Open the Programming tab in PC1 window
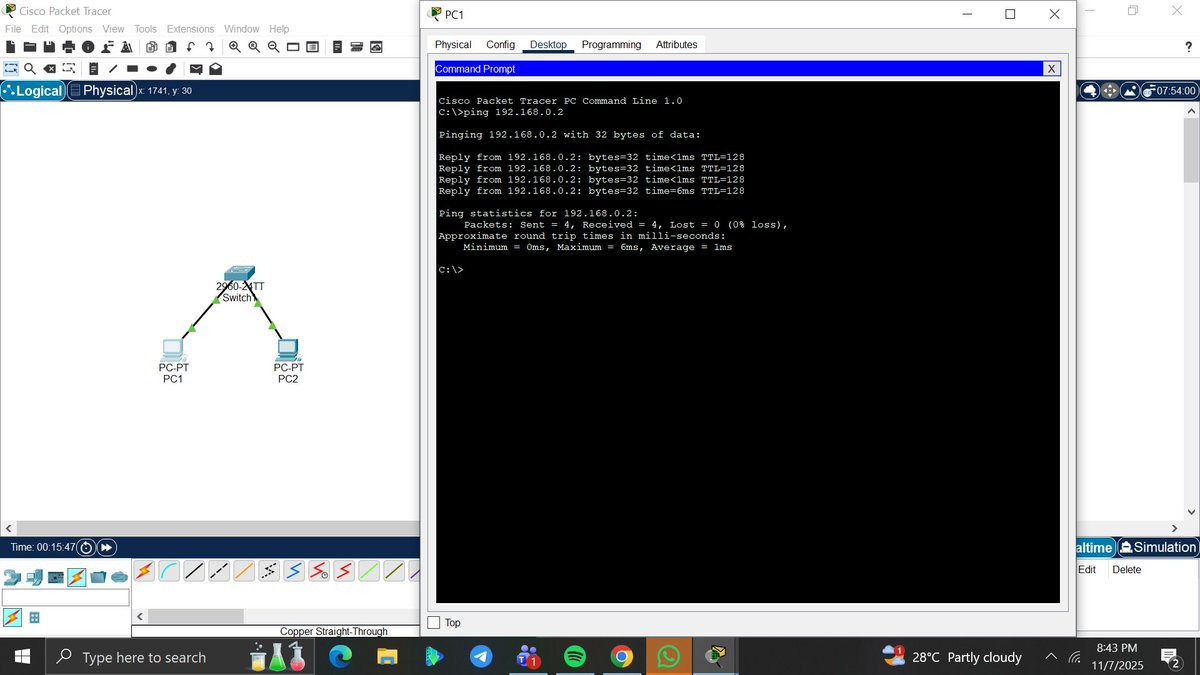 point(611,45)
